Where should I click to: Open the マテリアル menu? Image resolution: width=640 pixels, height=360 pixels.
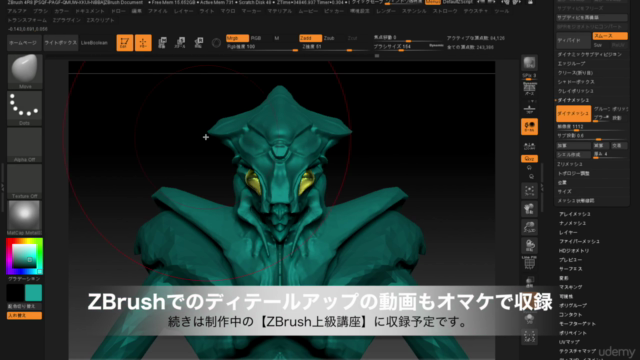[x=280, y=11]
